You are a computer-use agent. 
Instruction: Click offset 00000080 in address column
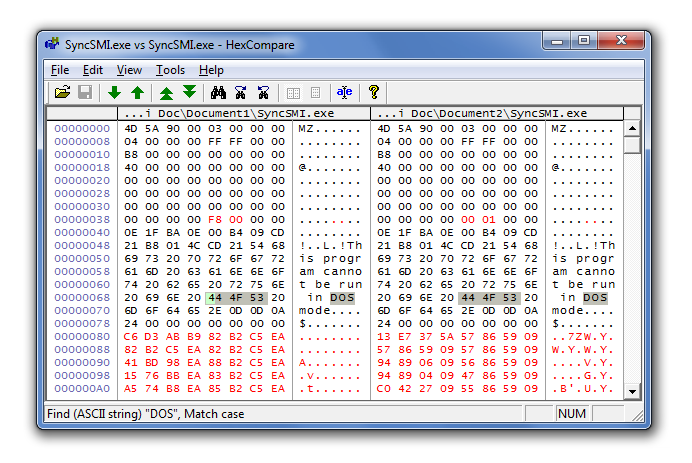[82, 337]
